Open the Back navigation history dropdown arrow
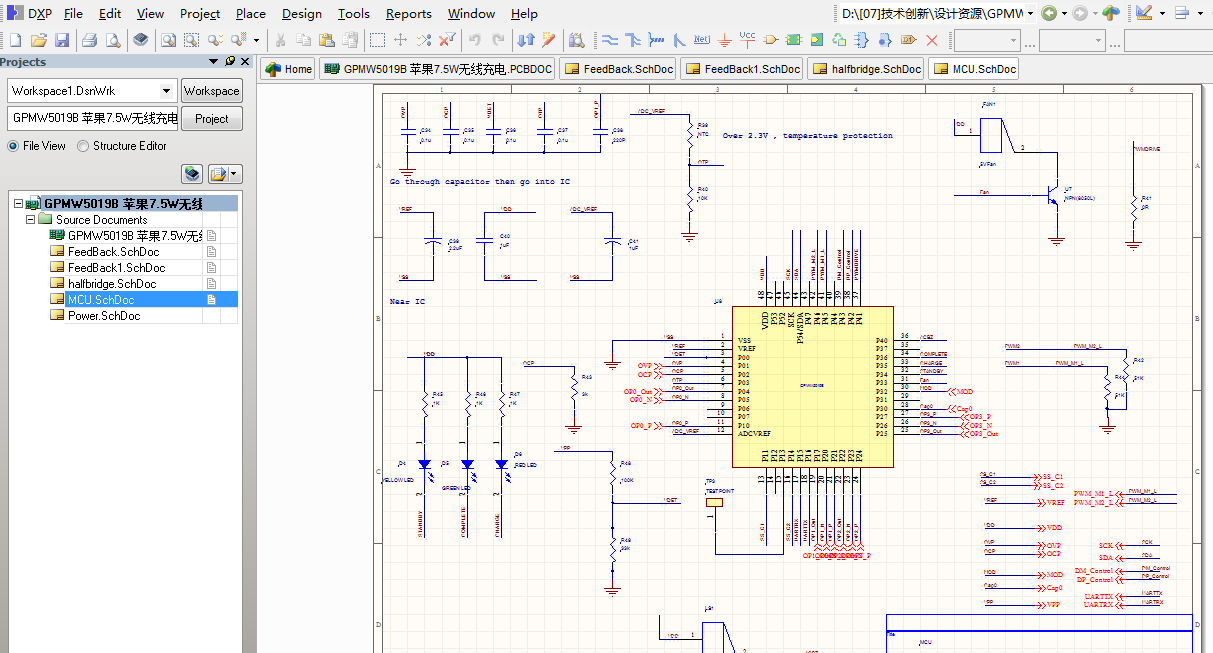This screenshot has width=1213, height=653. click(1063, 14)
